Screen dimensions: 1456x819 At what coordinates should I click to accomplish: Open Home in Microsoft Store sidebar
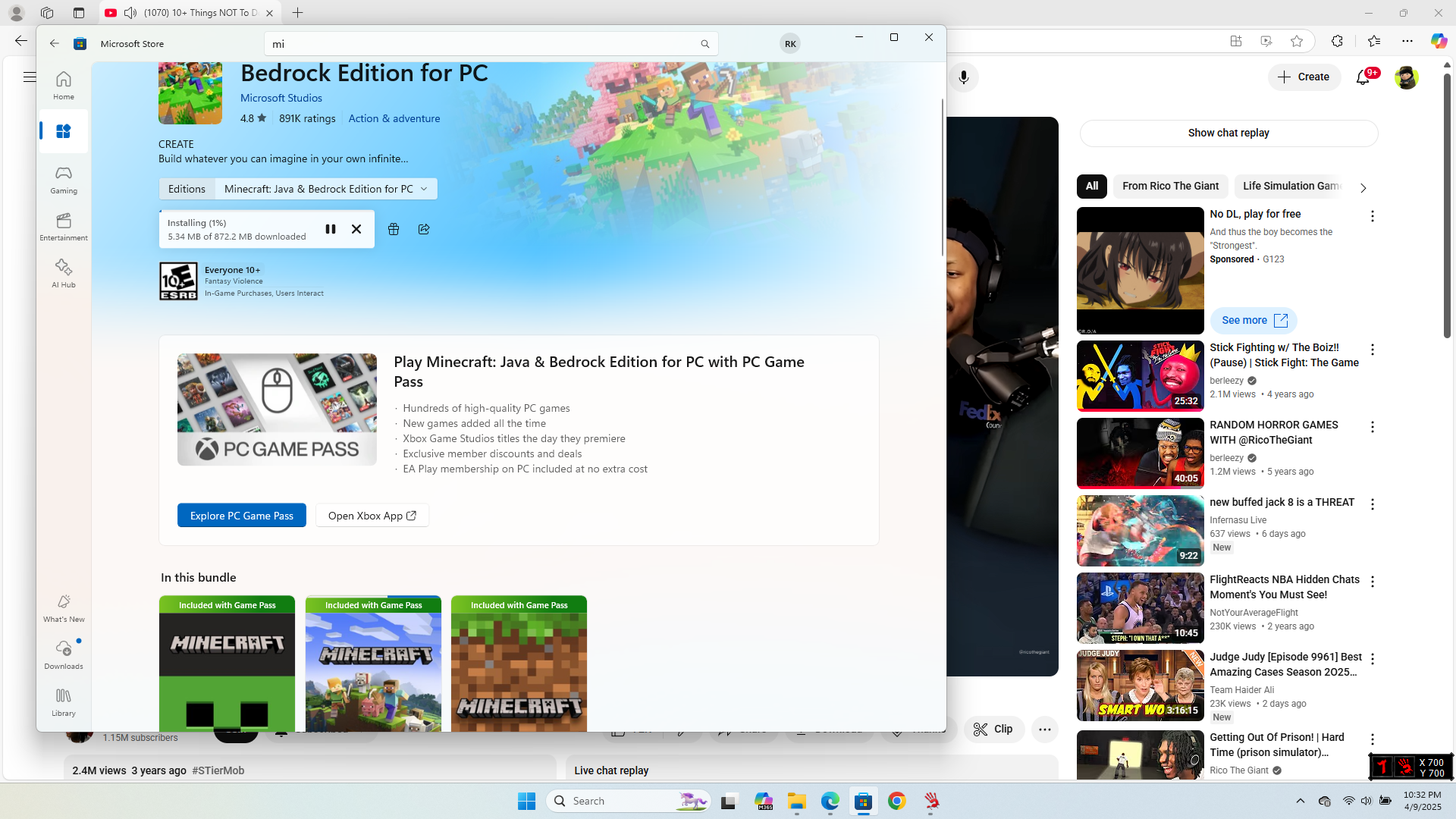pos(64,85)
